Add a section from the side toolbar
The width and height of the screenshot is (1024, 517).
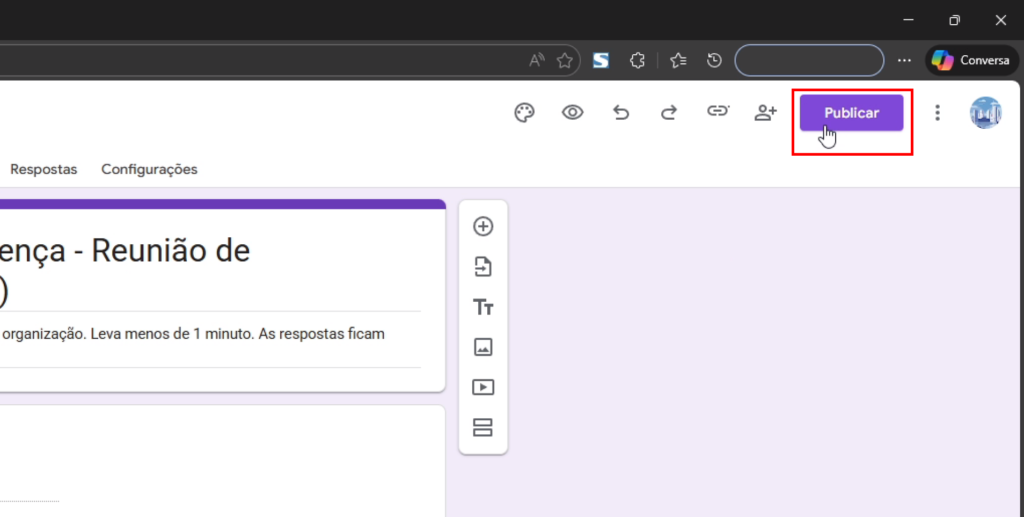(x=483, y=428)
